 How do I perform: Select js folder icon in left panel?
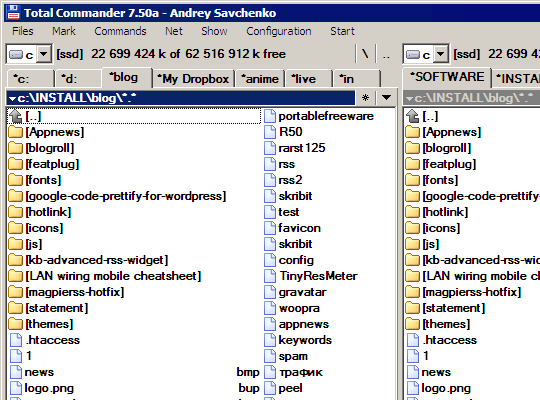(x=15, y=244)
